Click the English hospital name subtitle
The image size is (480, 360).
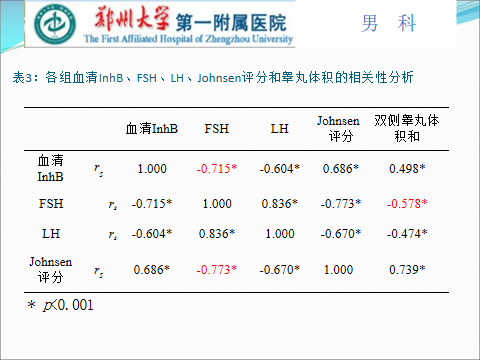(x=188, y=39)
